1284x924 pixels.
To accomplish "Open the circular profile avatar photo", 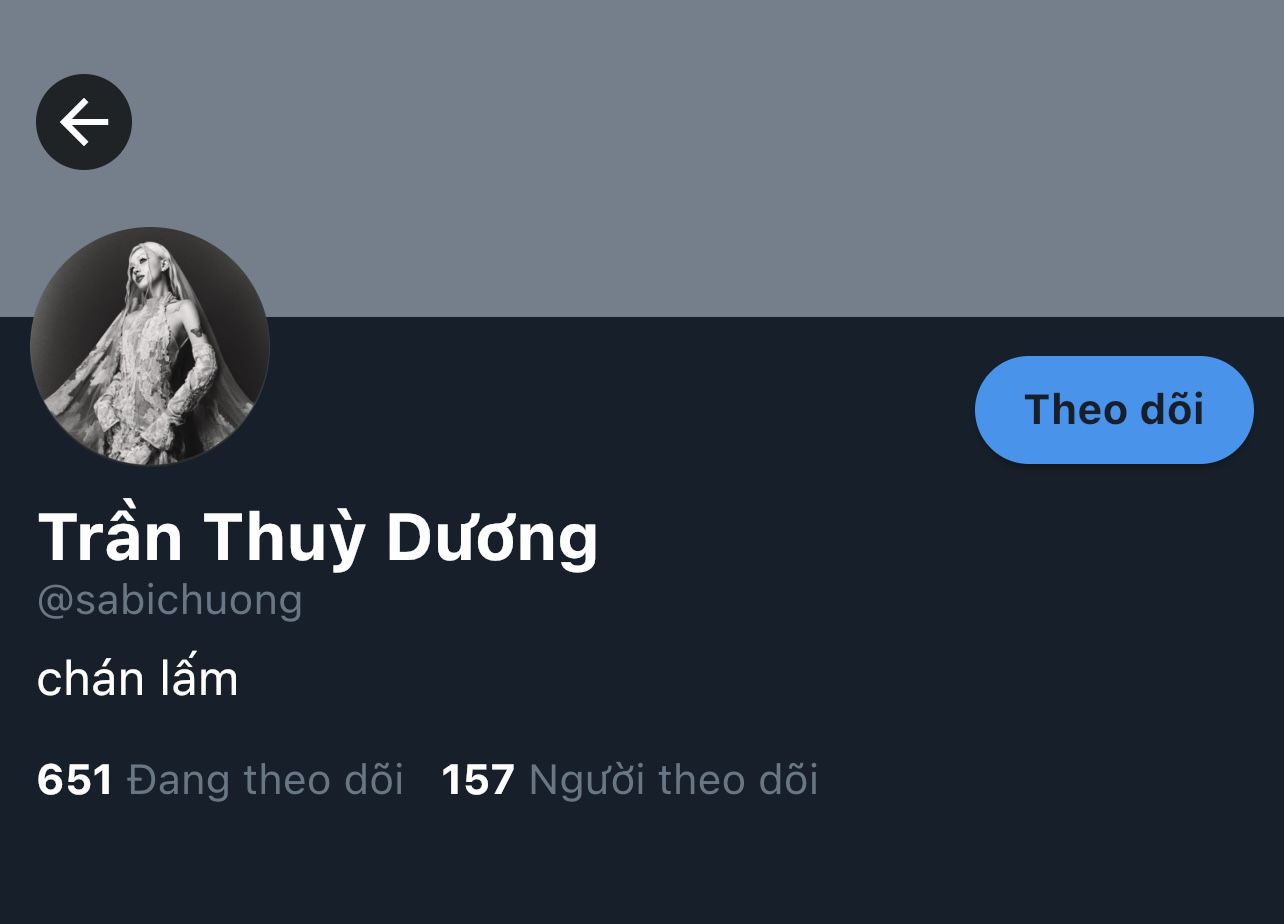I will [x=150, y=346].
